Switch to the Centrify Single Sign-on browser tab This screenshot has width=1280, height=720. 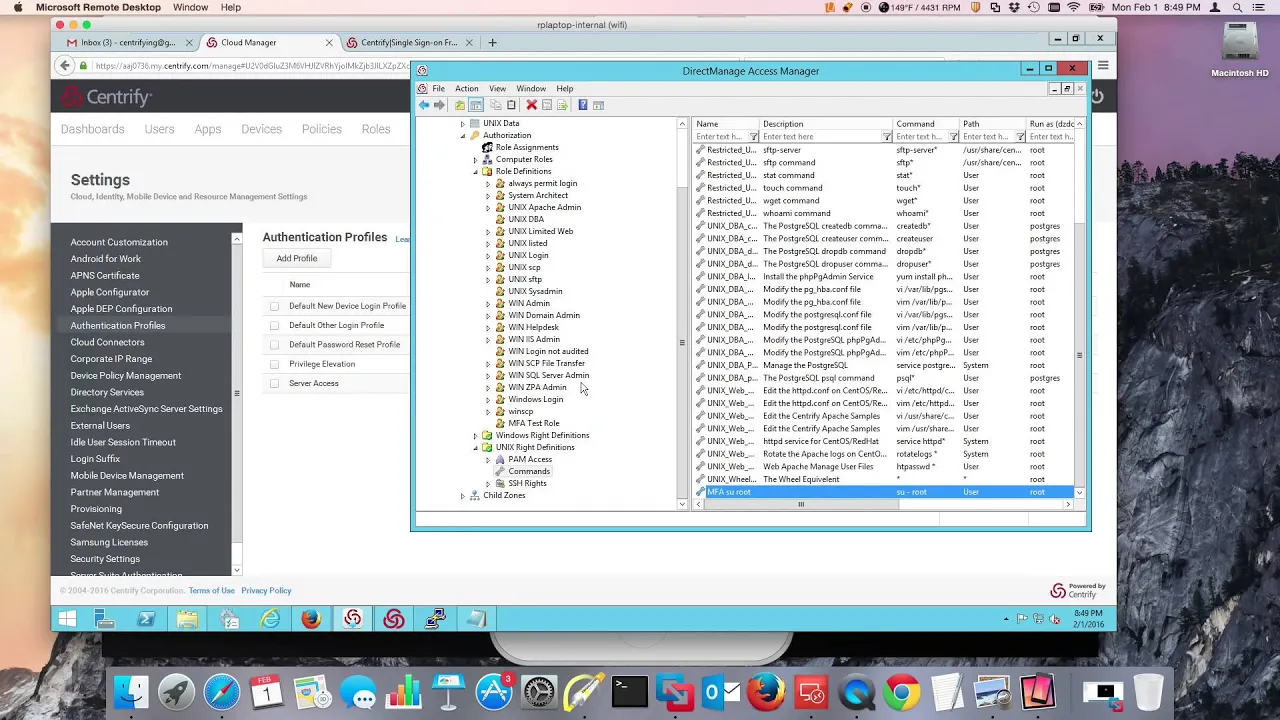(408, 43)
